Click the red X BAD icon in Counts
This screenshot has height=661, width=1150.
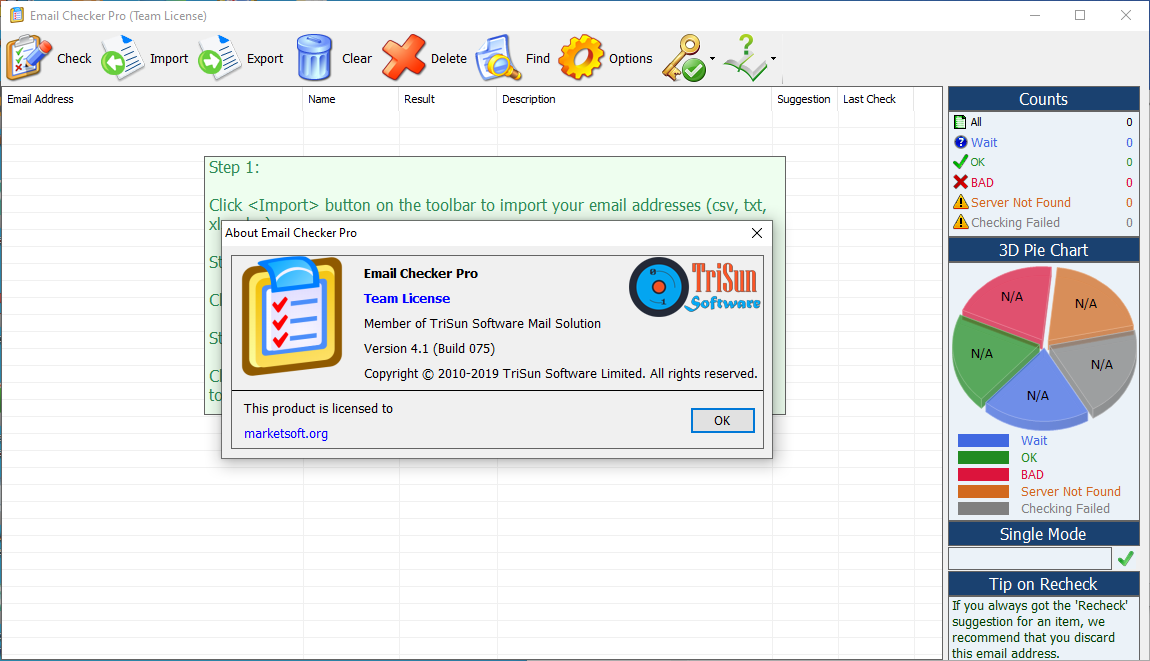click(x=960, y=182)
